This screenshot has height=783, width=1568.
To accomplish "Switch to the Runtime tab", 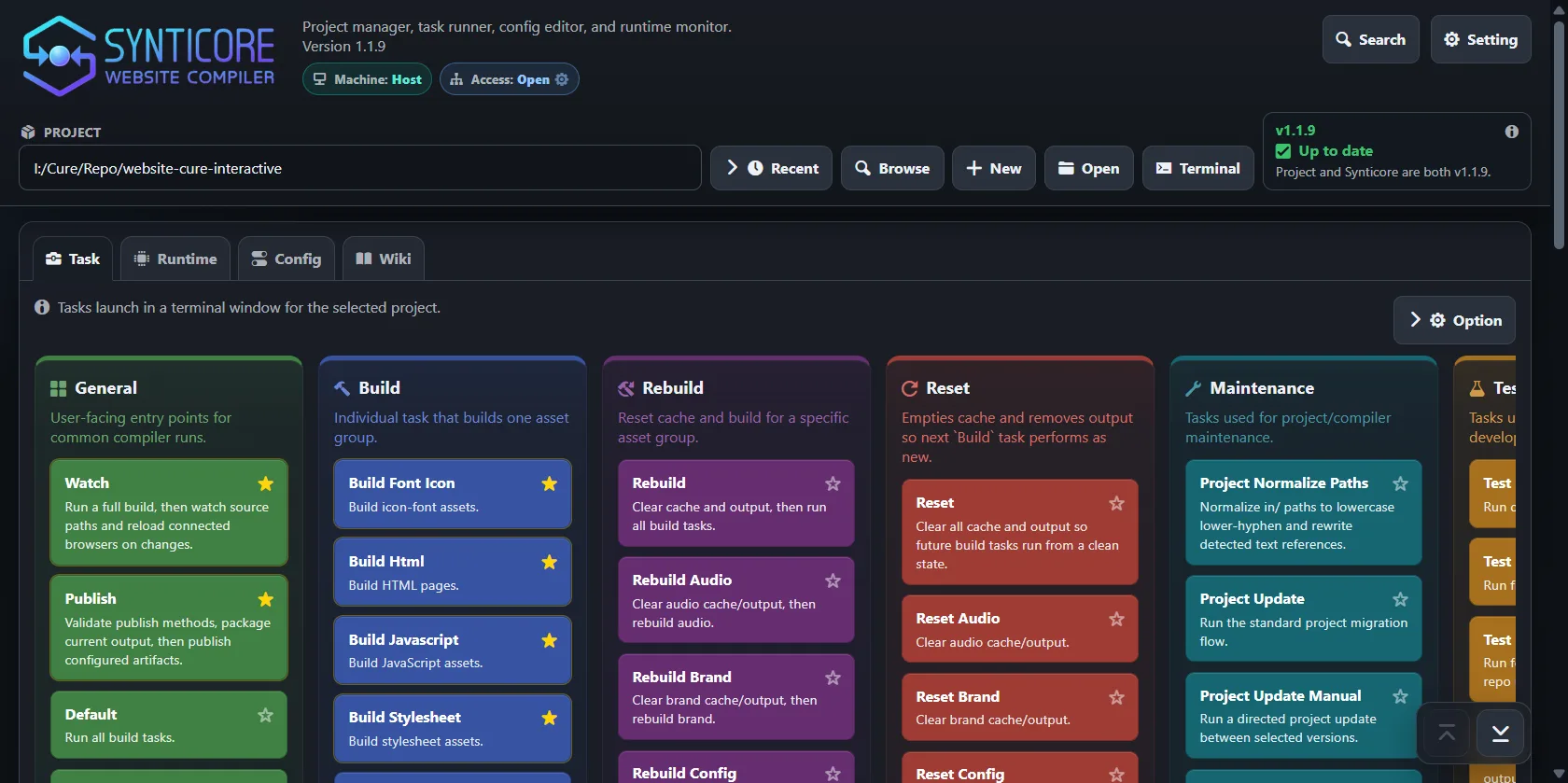I will pyautogui.click(x=175, y=259).
